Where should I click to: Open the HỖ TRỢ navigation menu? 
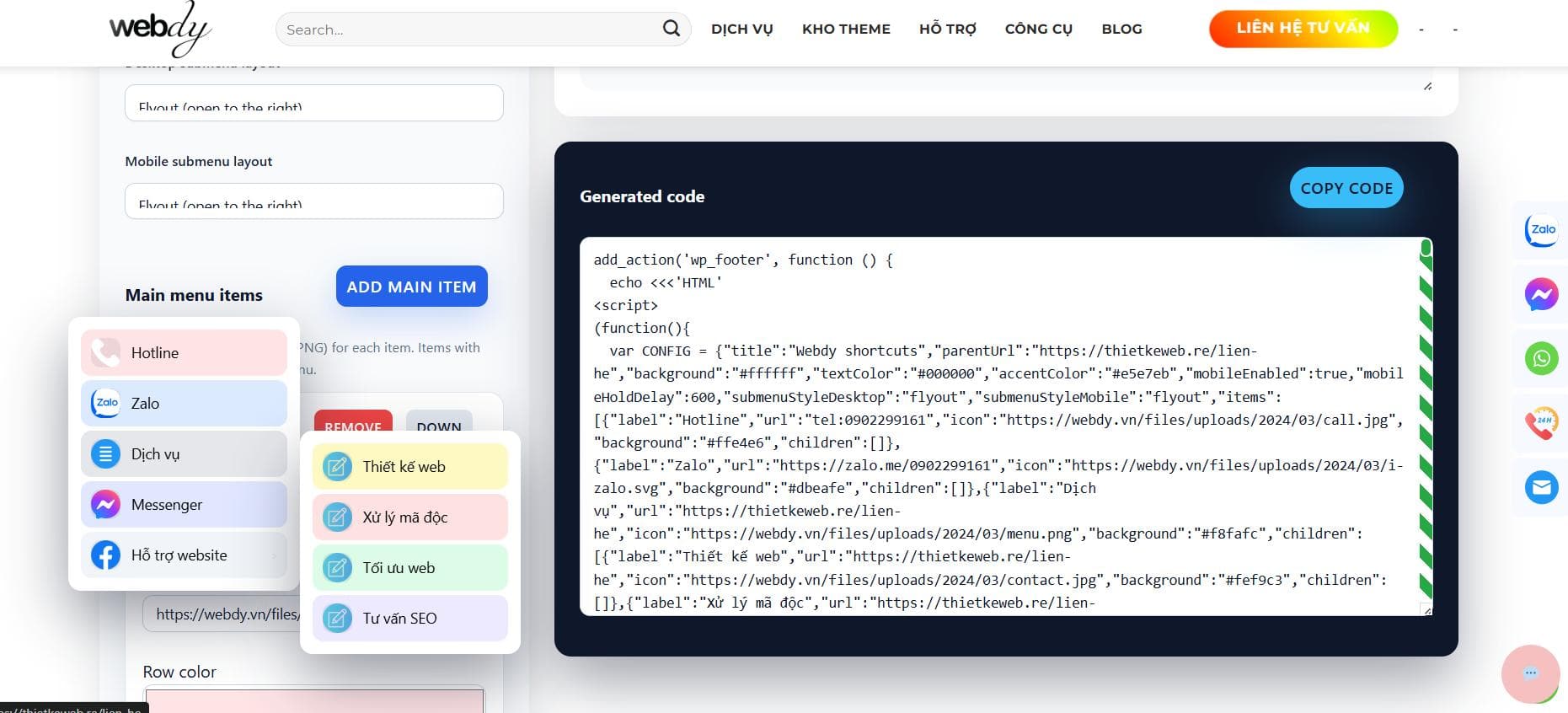pyautogui.click(x=948, y=29)
